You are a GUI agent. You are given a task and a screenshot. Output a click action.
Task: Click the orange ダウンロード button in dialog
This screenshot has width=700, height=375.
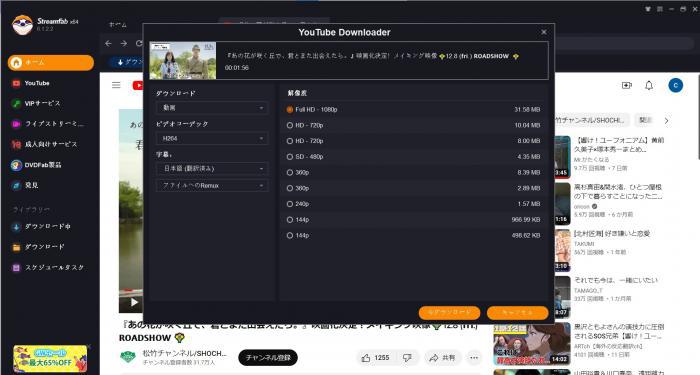(449, 312)
